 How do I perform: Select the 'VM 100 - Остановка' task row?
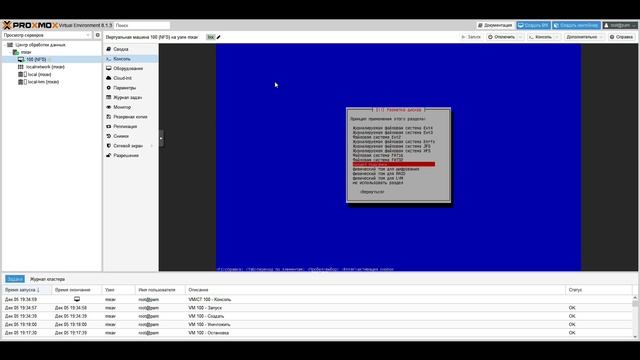click(317, 333)
